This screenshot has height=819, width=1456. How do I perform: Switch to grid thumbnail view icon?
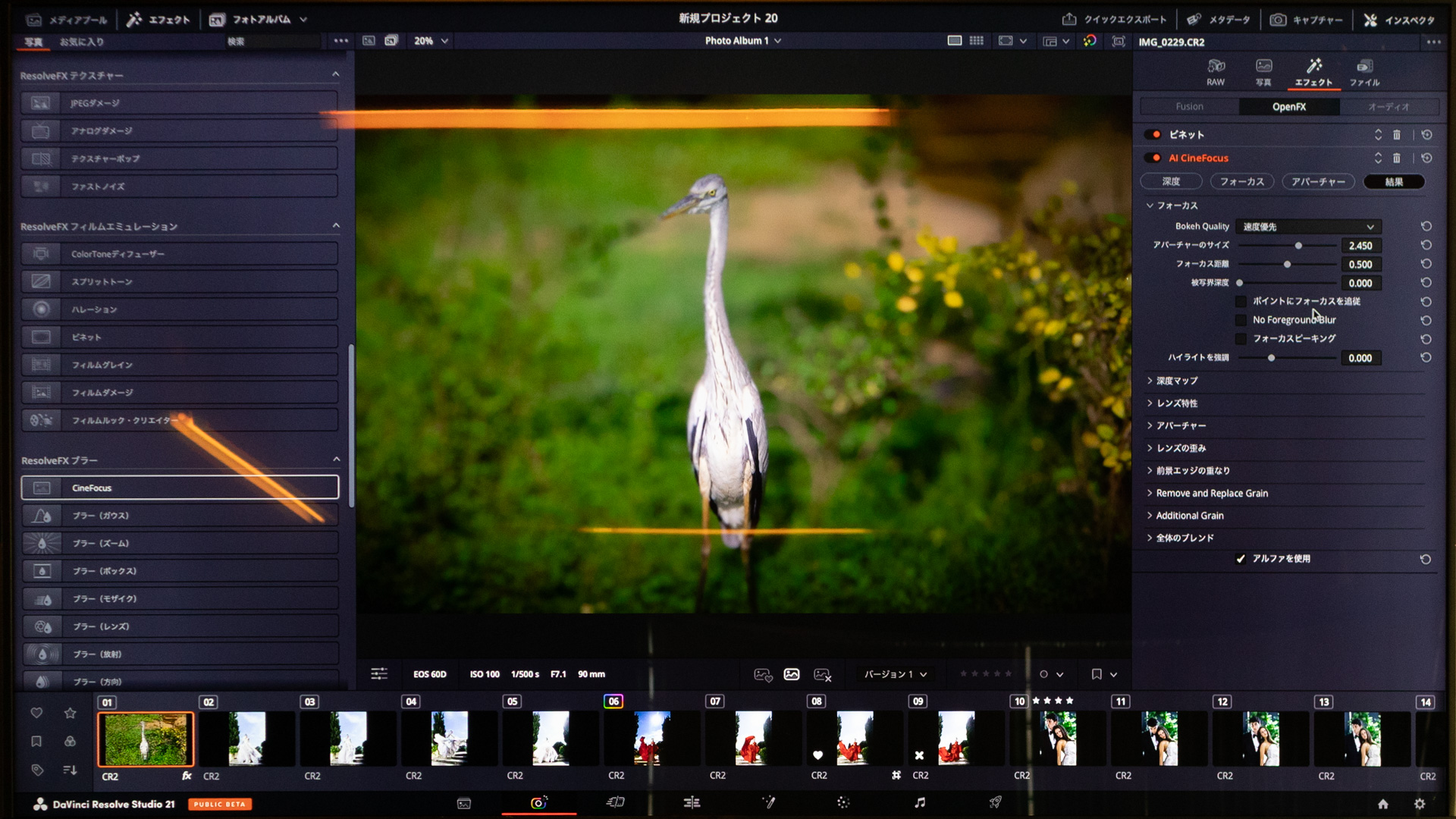[x=977, y=41]
